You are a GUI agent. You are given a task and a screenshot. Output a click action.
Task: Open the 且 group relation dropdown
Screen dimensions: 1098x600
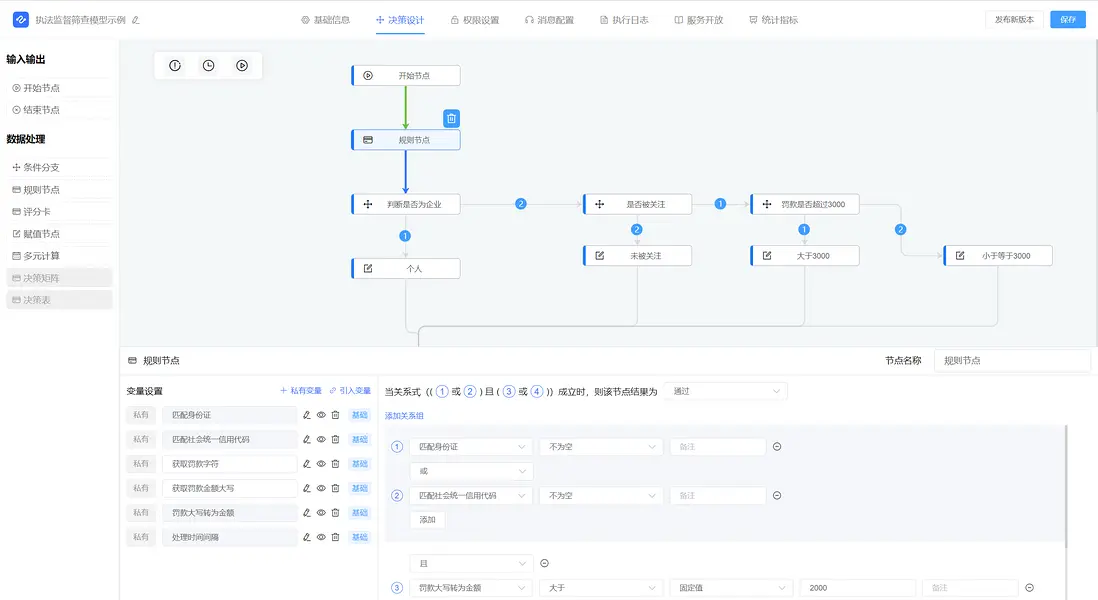471,564
